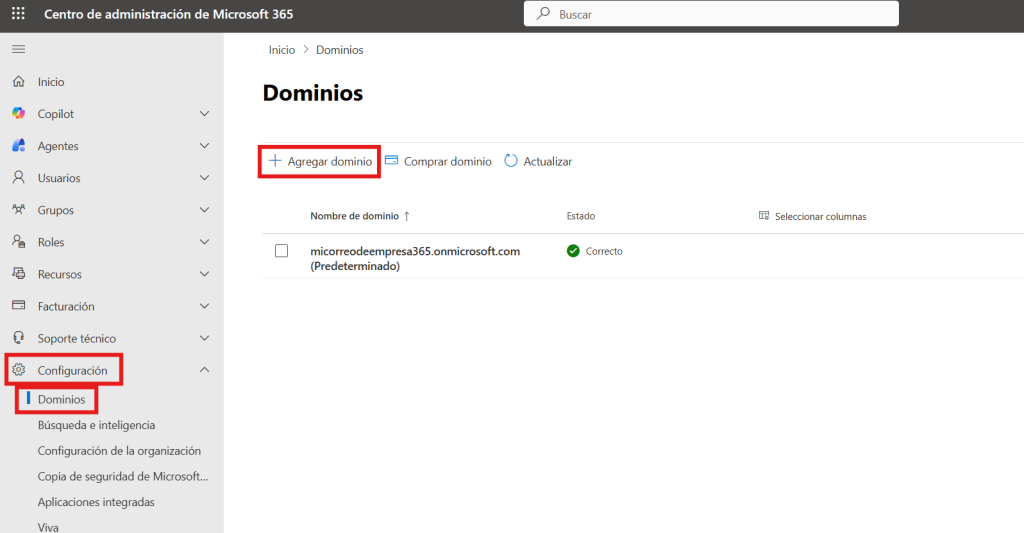The image size is (1024, 533).
Task: Expand the Roles section chevron
Action: [204, 242]
